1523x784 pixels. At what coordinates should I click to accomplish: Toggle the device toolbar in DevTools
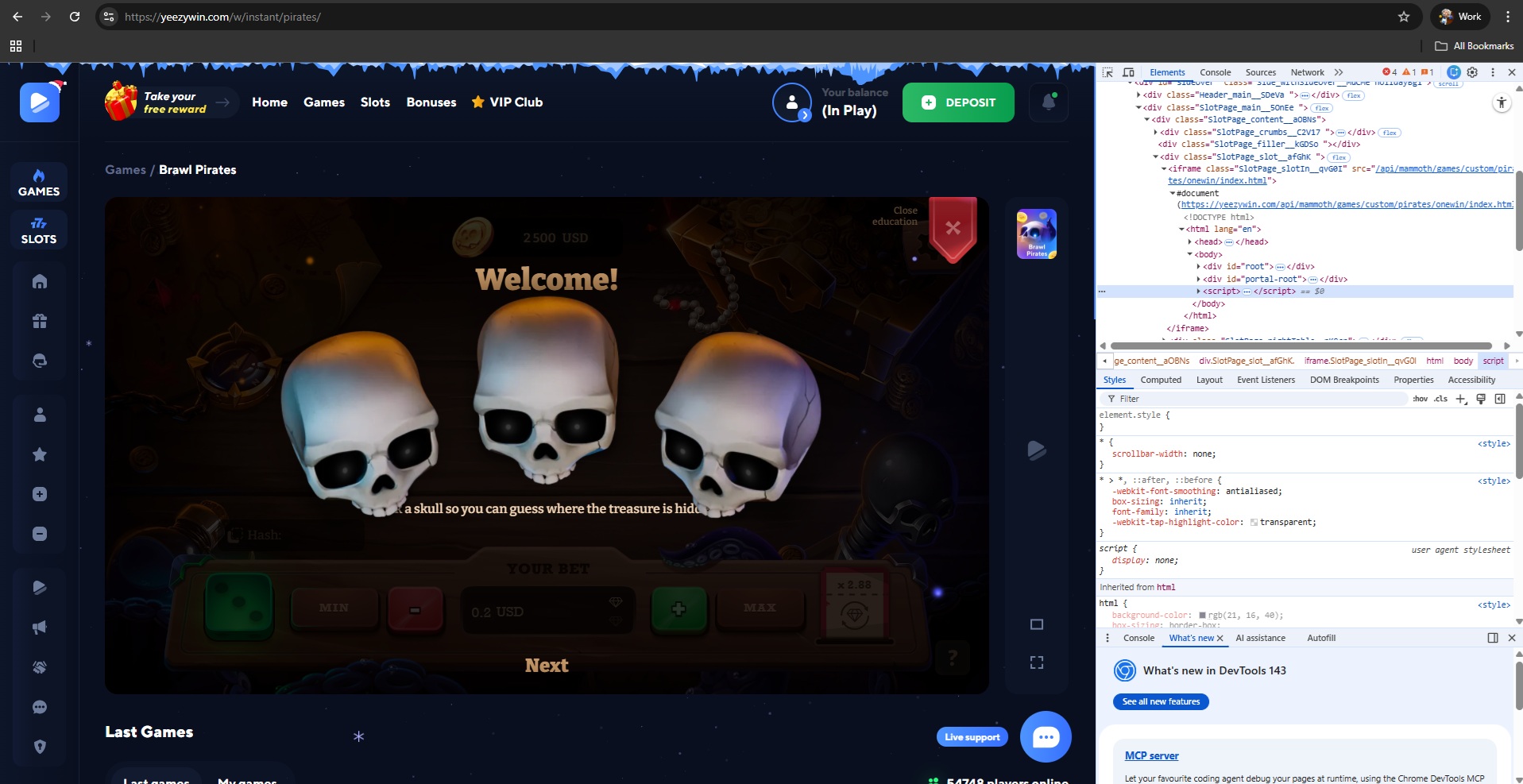pos(1128,72)
